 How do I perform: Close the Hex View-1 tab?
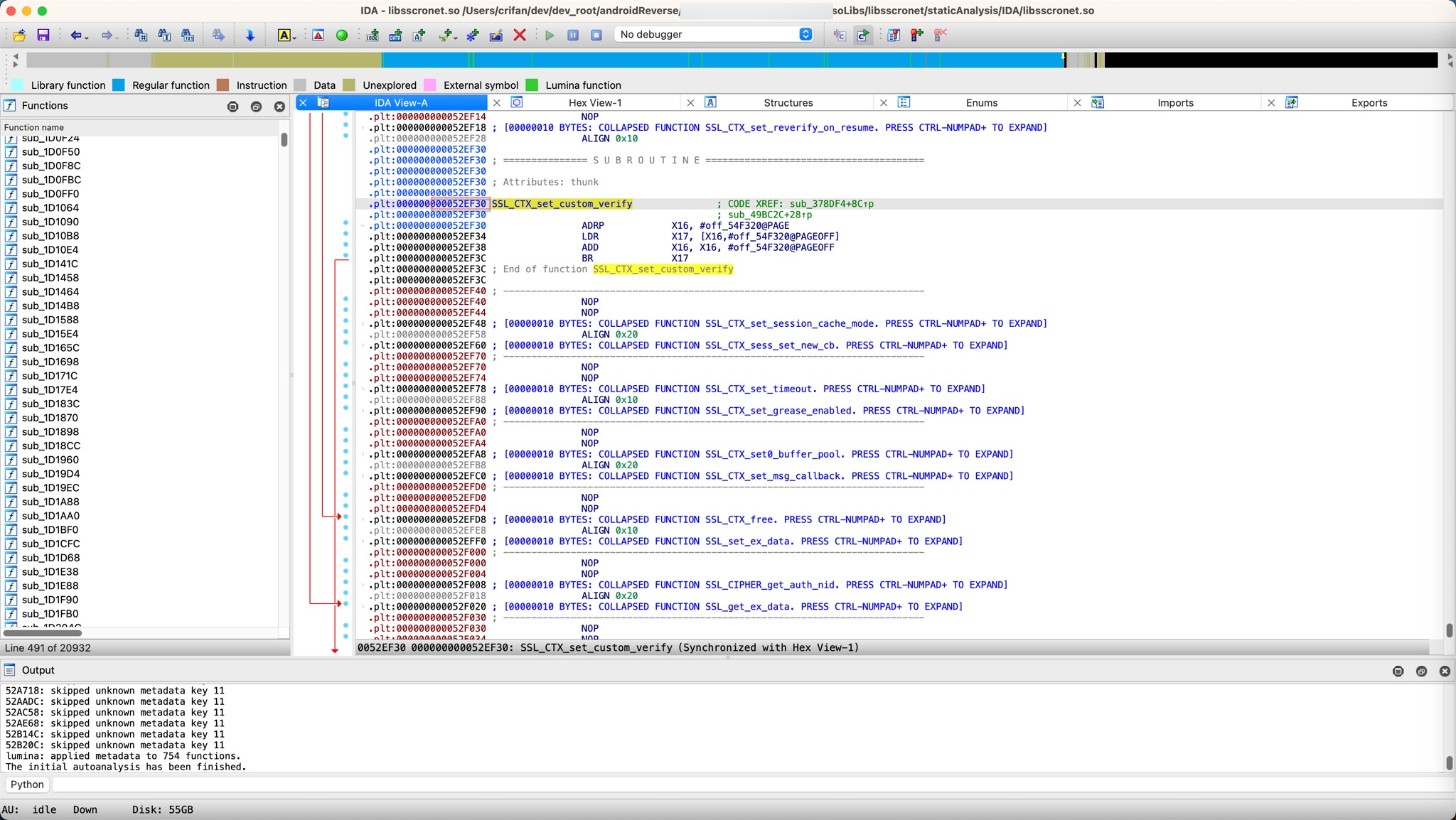tap(497, 103)
